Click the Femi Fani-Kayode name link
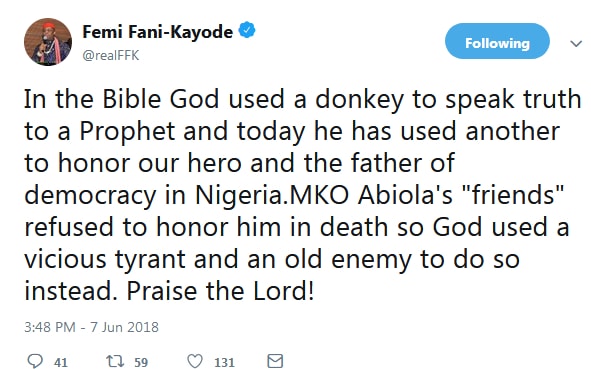 pyautogui.click(x=158, y=32)
